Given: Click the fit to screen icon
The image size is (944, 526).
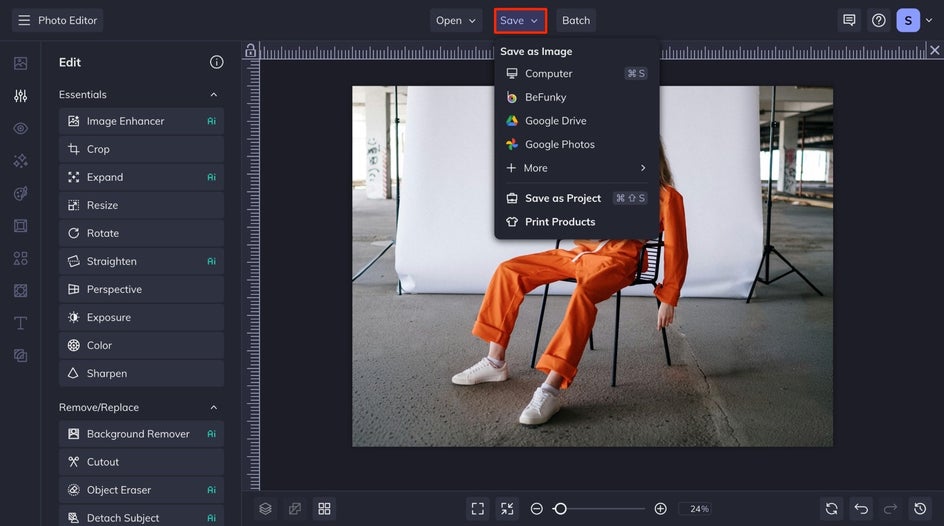Looking at the screenshot, I should pyautogui.click(x=478, y=509).
